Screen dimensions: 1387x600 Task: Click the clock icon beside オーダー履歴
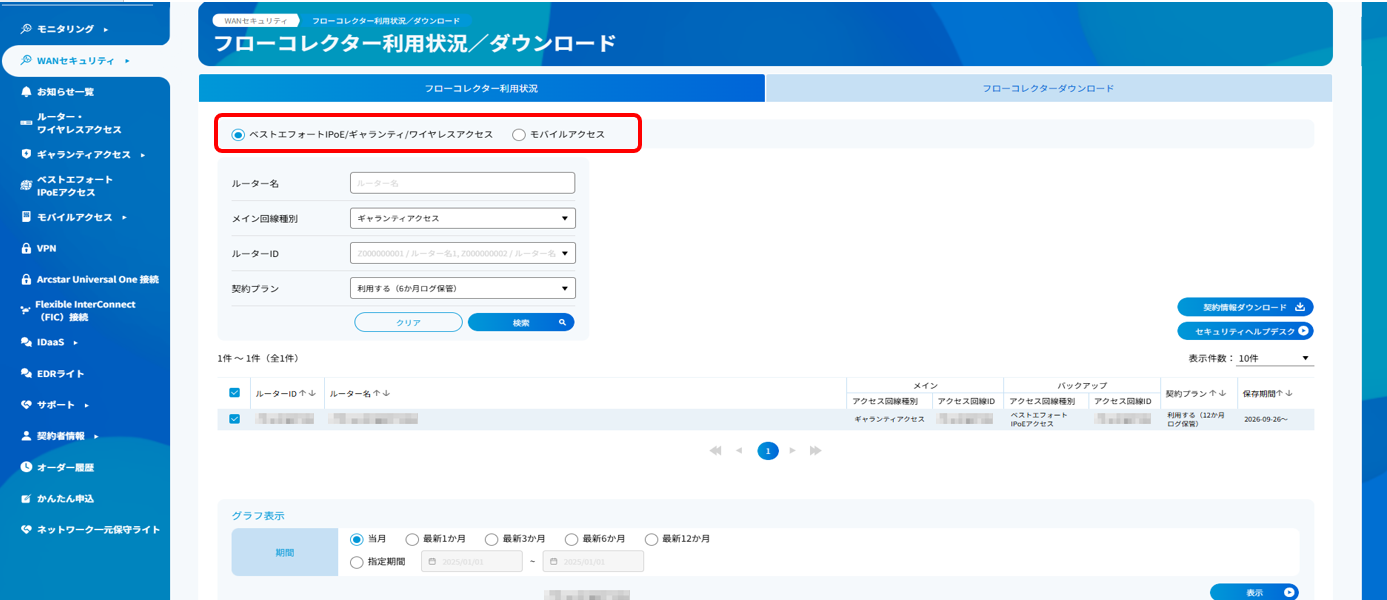click(x=26, y=467)
